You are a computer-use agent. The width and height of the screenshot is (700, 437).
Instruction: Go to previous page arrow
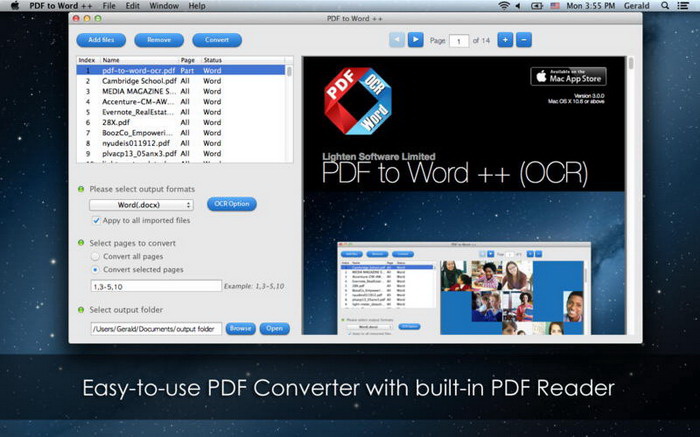(397, 40)
